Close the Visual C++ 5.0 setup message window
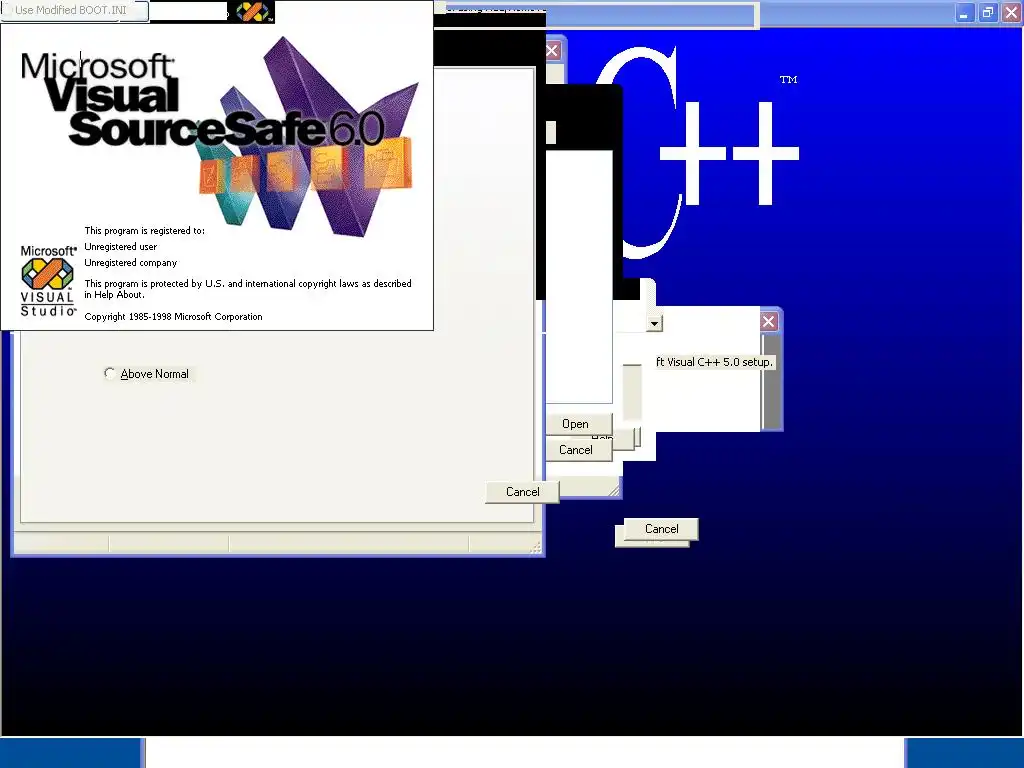 click(769, 321)
